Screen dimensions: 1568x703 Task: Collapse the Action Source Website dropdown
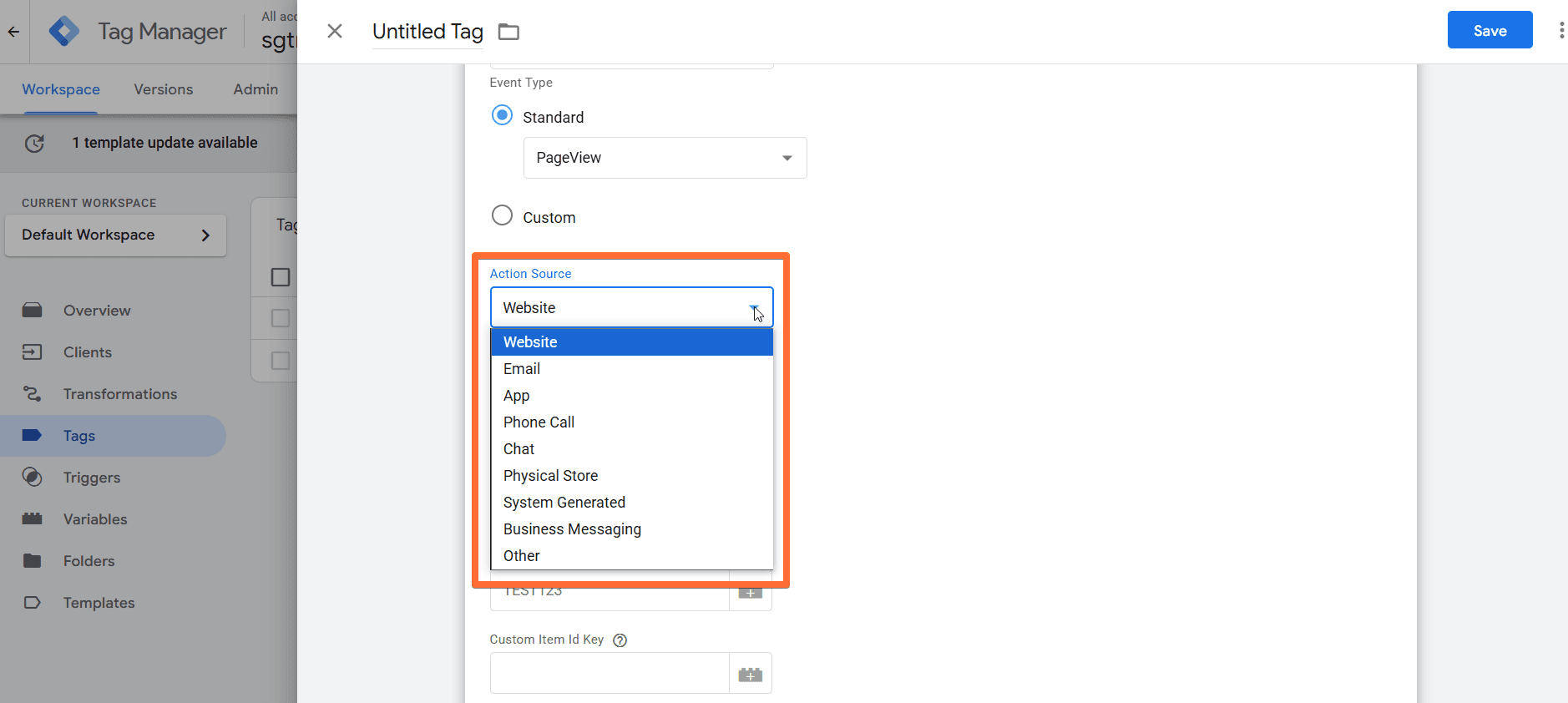point(631,307)
